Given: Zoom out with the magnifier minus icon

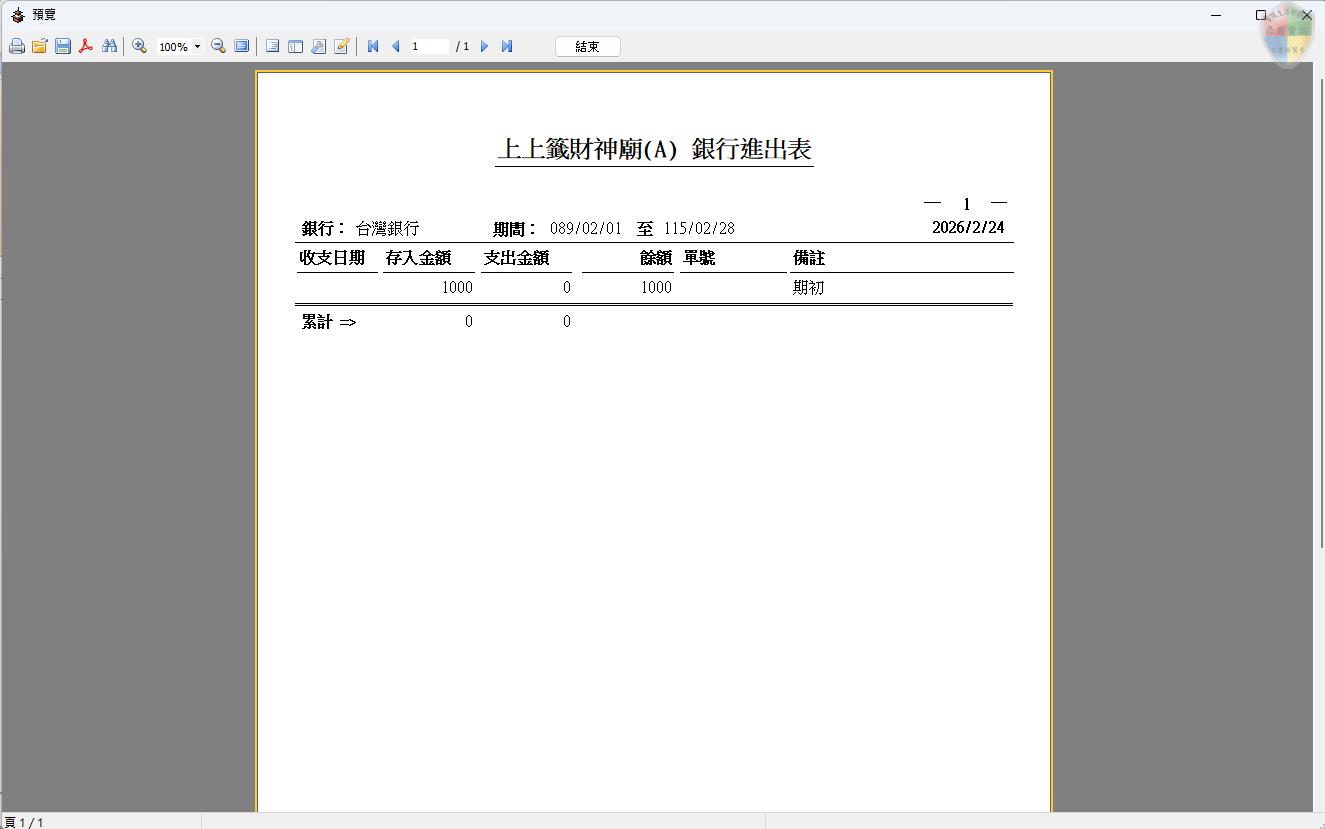Looking at the screenshot, I should [x=218, y=46].
